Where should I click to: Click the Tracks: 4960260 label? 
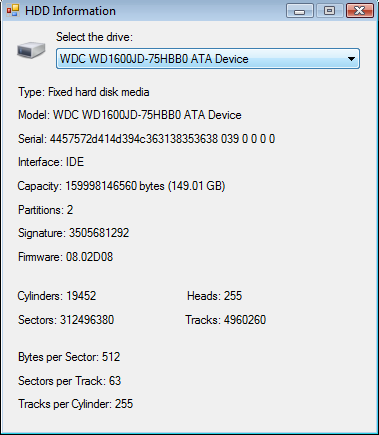pos(226,320)
